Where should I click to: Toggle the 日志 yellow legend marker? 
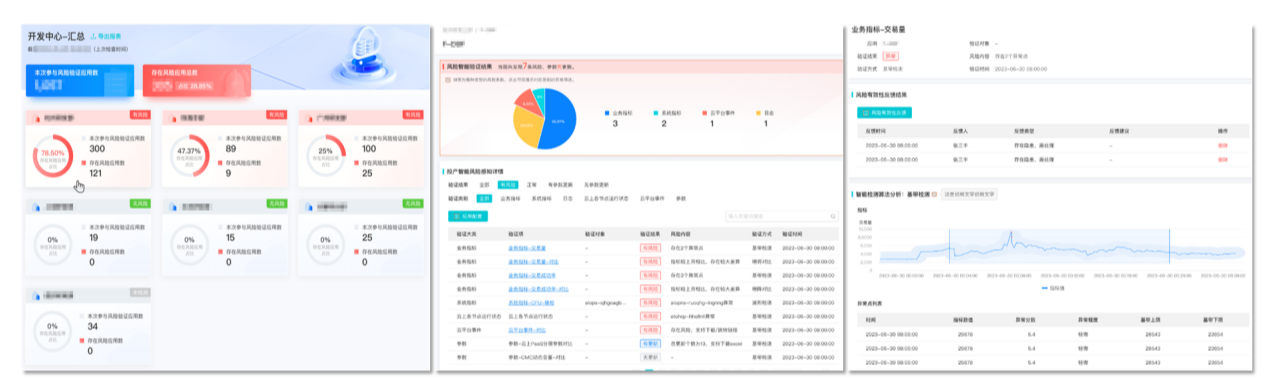pyautogui.click(x=758, y=113)
